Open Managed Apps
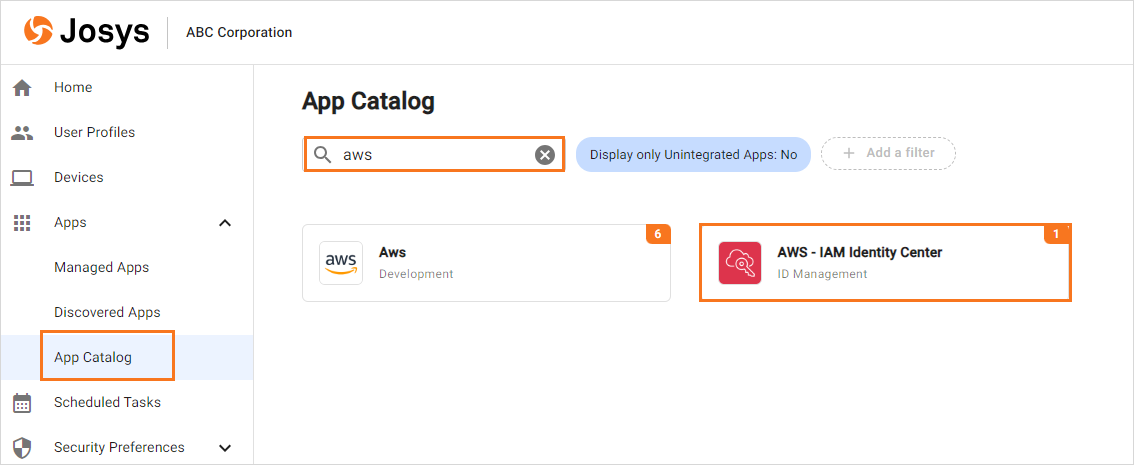The height and width of the screenshot is (465, 1134). pos(101,268)
